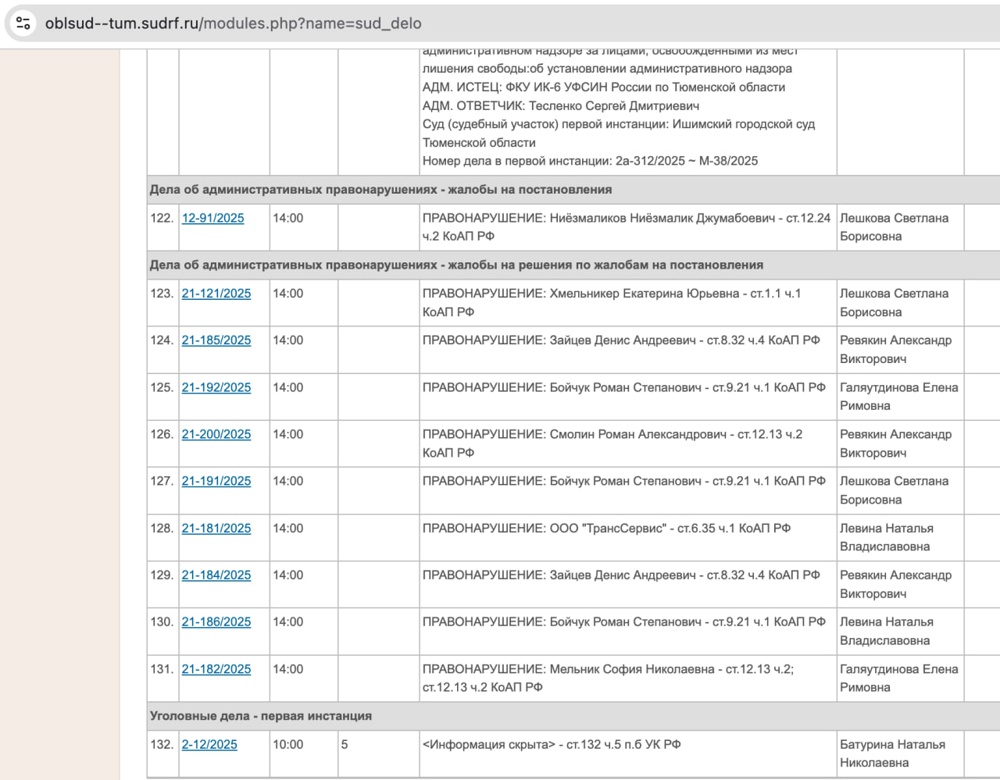The height and width of the screenshot is (780, 1000).
Task: Click judge Лешкова Светлана Борисовна in row 127
Action: 894,490
